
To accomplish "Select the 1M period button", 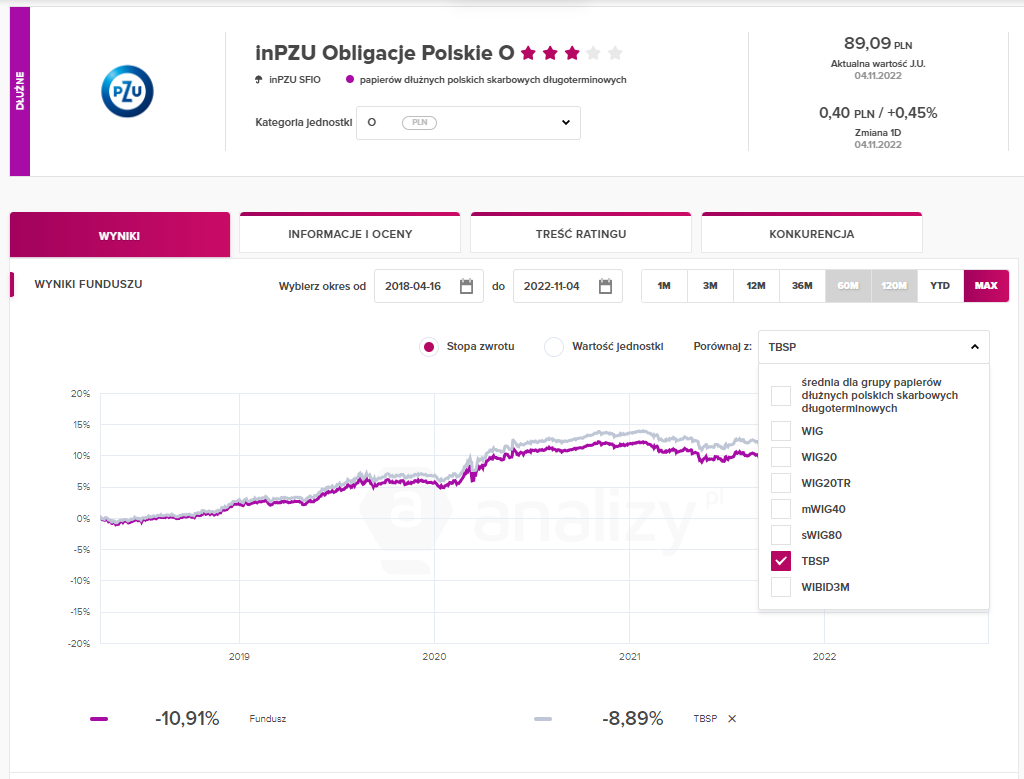I will [x=664, y=286].
